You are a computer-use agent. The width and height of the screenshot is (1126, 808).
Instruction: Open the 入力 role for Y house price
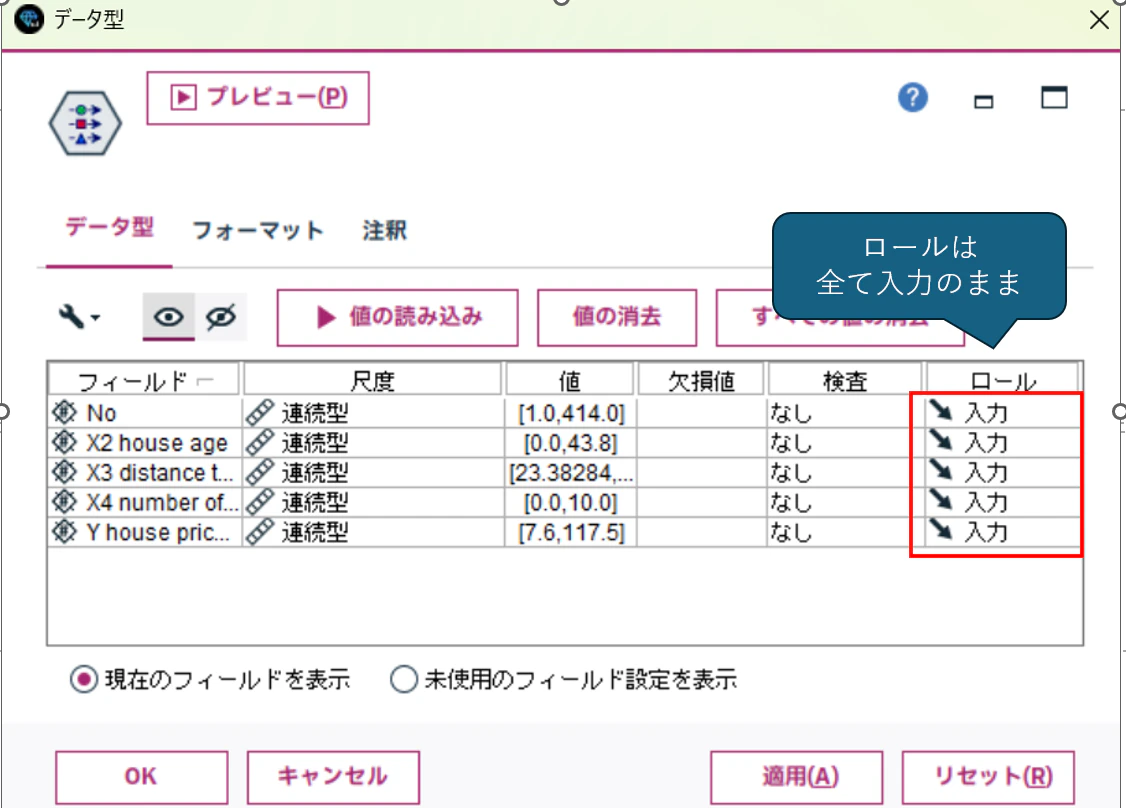[1003, 533]
